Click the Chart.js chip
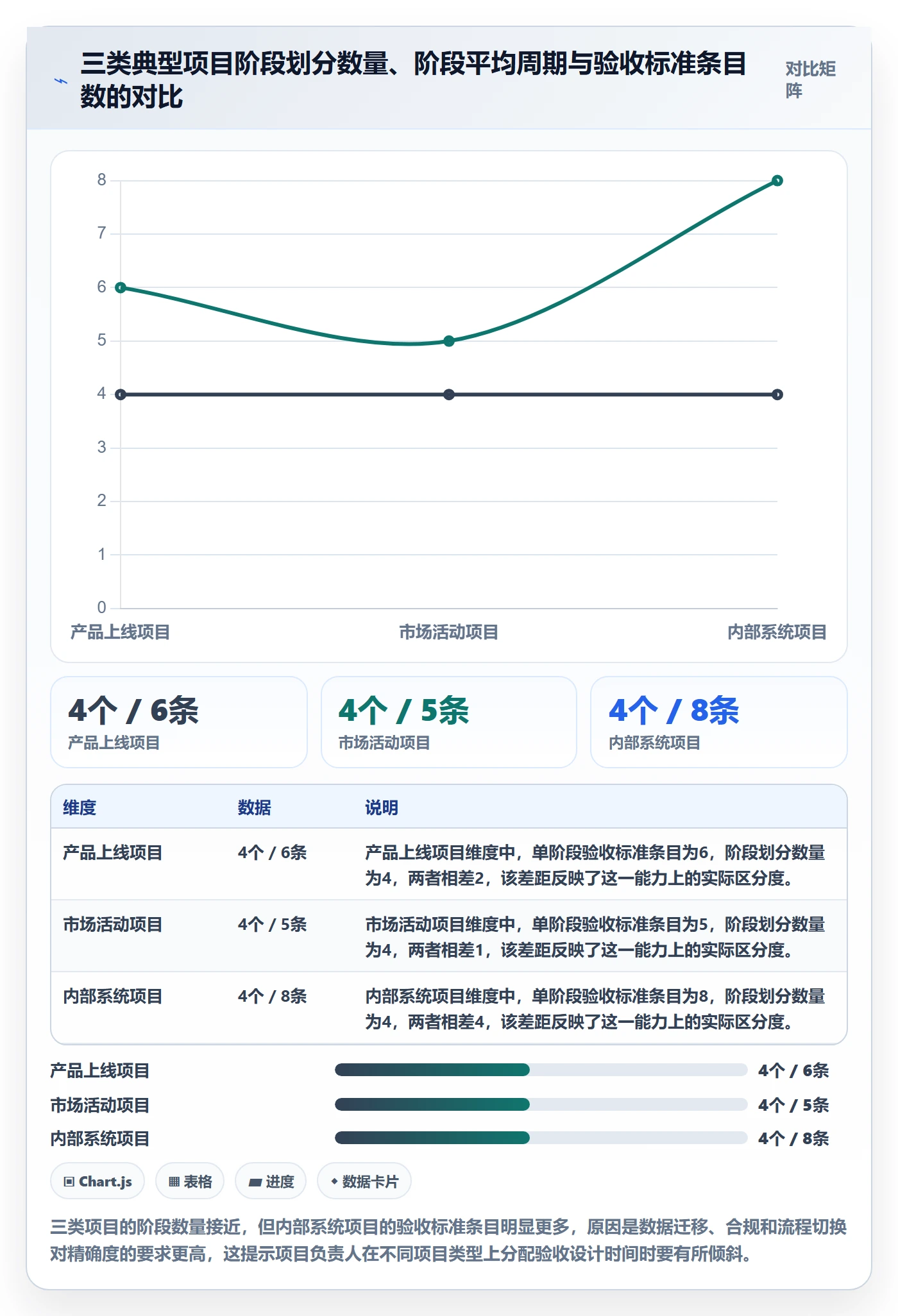Screen dimensions: 898x1316 coord(97,1181)
